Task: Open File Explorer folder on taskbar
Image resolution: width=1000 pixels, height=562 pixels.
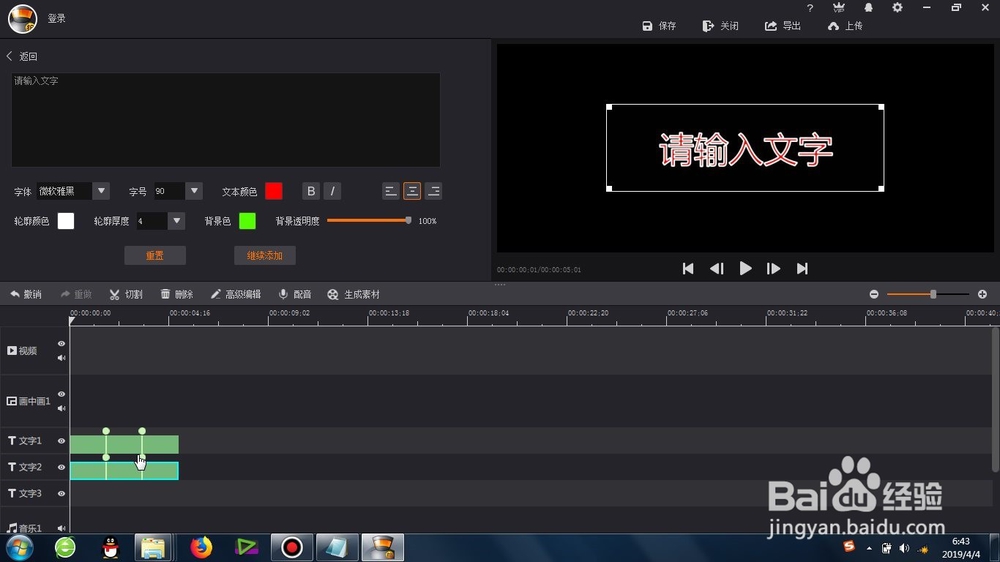Action: (153, 547)
